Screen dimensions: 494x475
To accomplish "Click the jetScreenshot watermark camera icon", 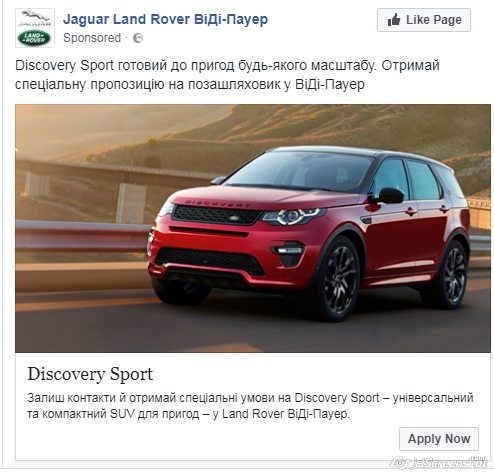I will (401, 463).
